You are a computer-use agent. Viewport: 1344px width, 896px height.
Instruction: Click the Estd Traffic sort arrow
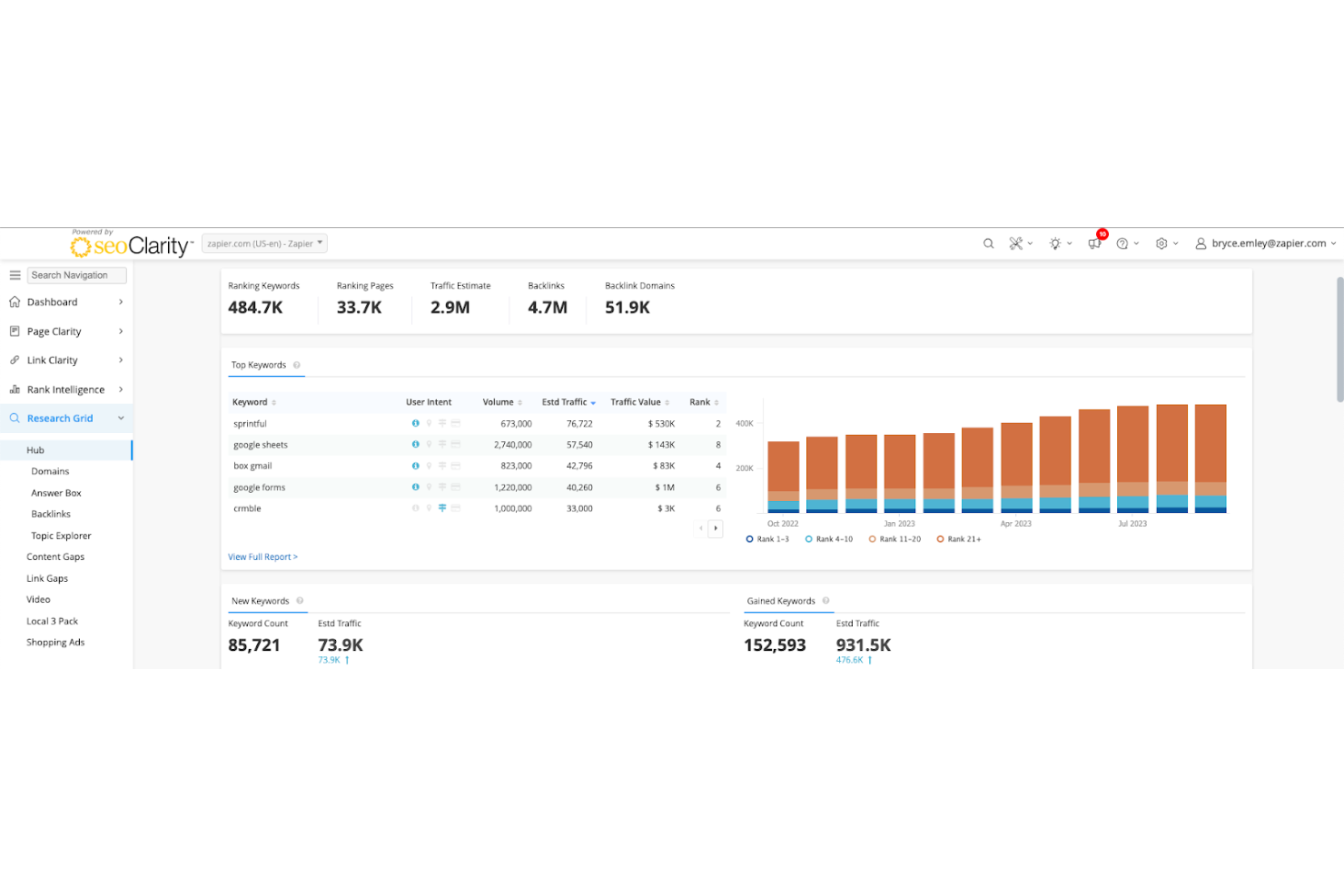point(593,402)
